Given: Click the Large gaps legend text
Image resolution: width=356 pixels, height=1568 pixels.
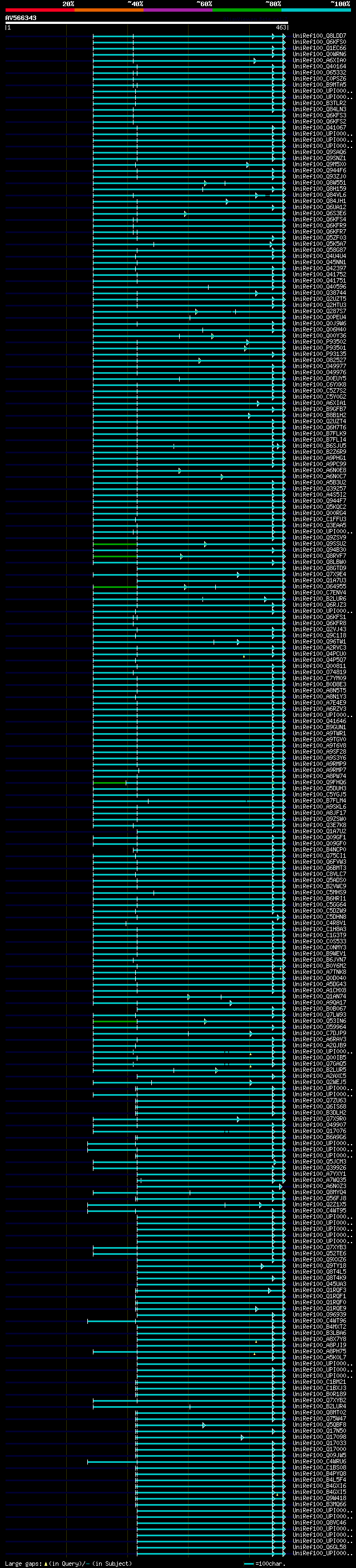Looking at the screenshot, I should [x=68, y=1564].
